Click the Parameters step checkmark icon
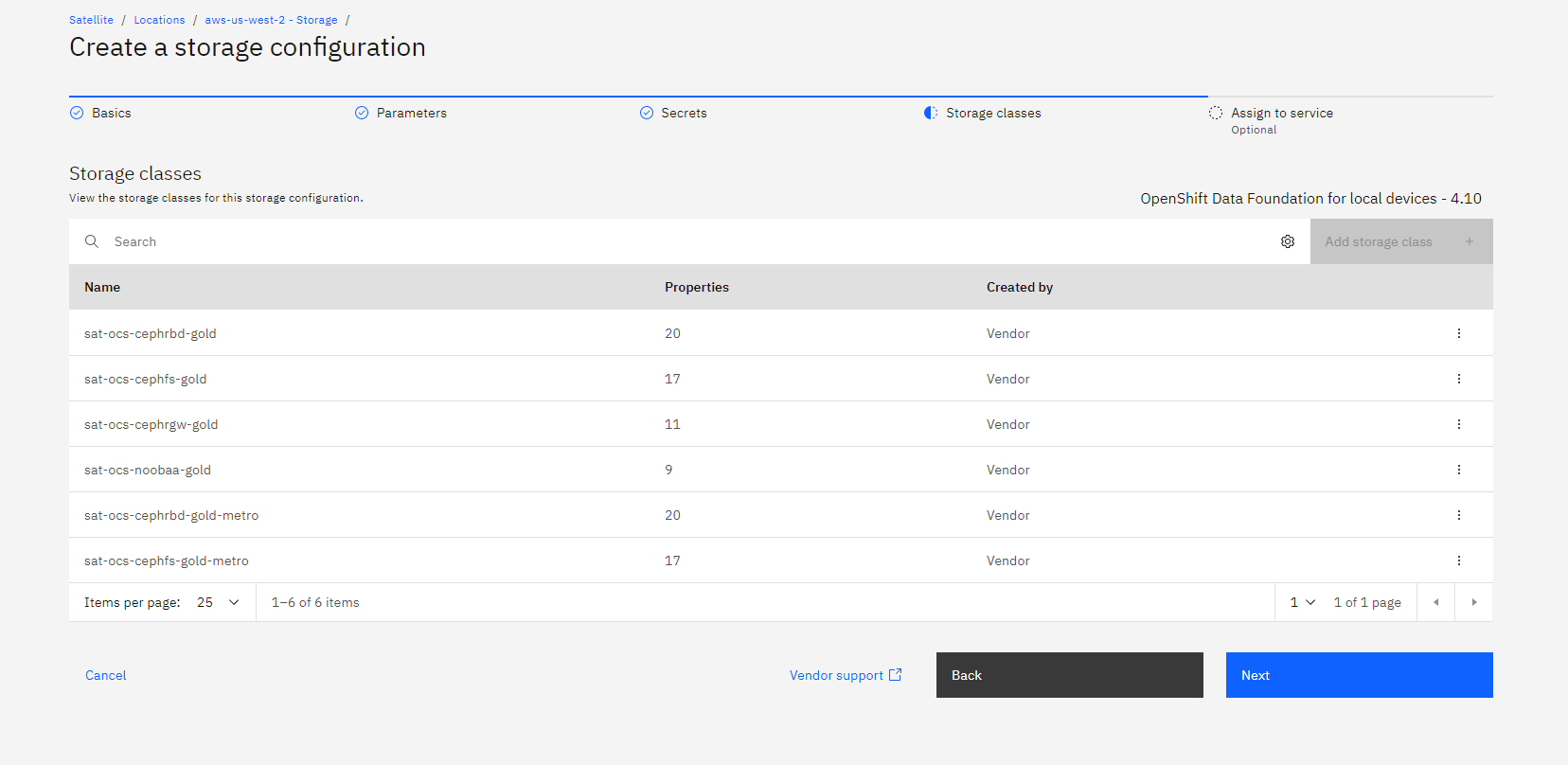 pos(362,113)
